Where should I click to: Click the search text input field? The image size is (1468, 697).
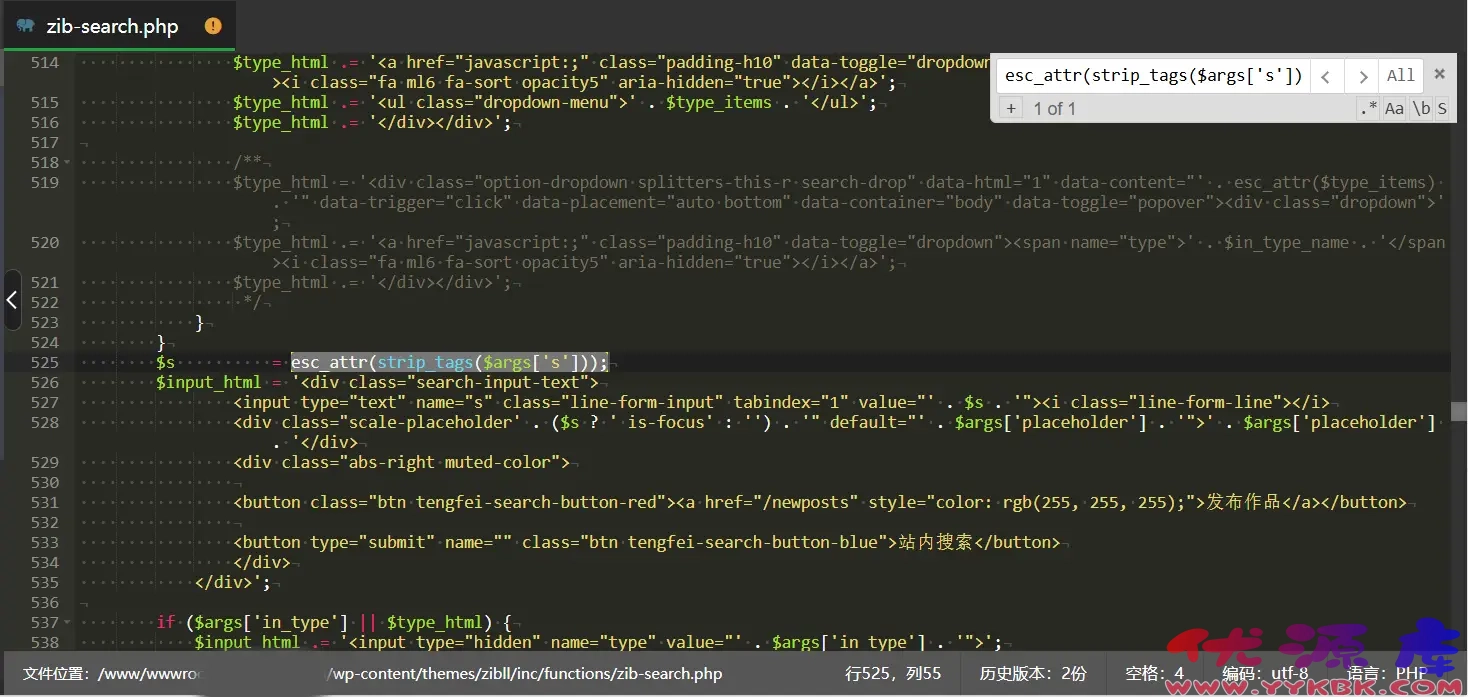tap(1152, 75)
